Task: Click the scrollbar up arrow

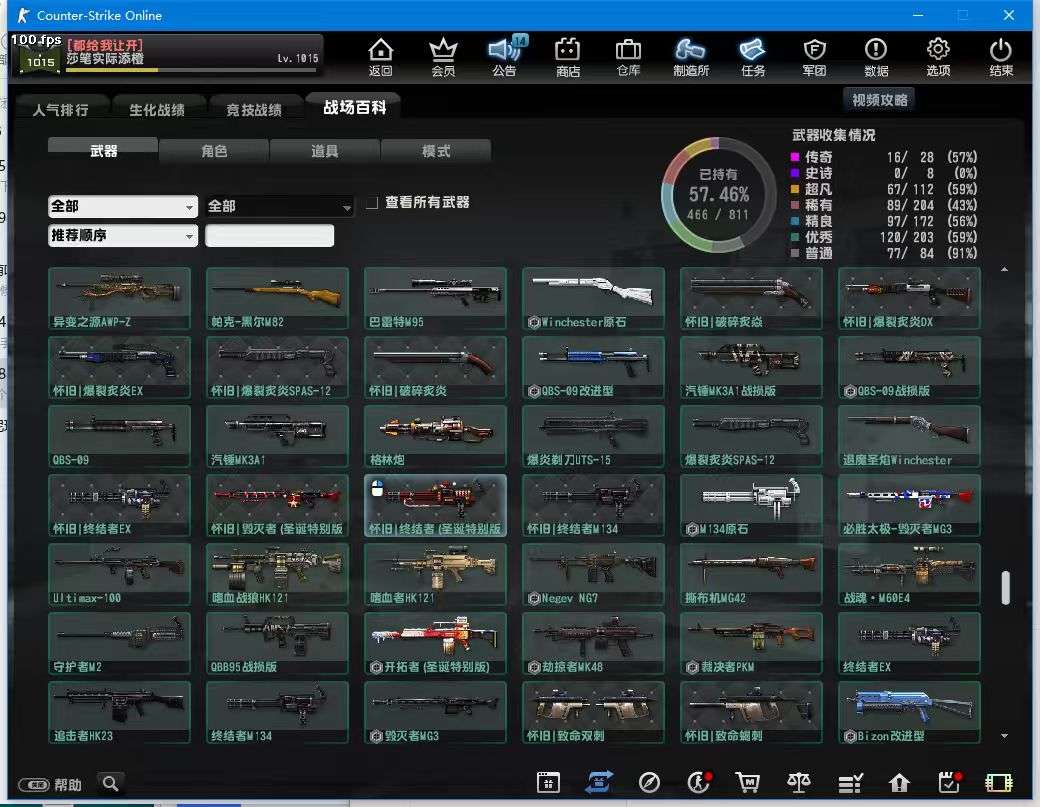Action: tap(1004, 269)
